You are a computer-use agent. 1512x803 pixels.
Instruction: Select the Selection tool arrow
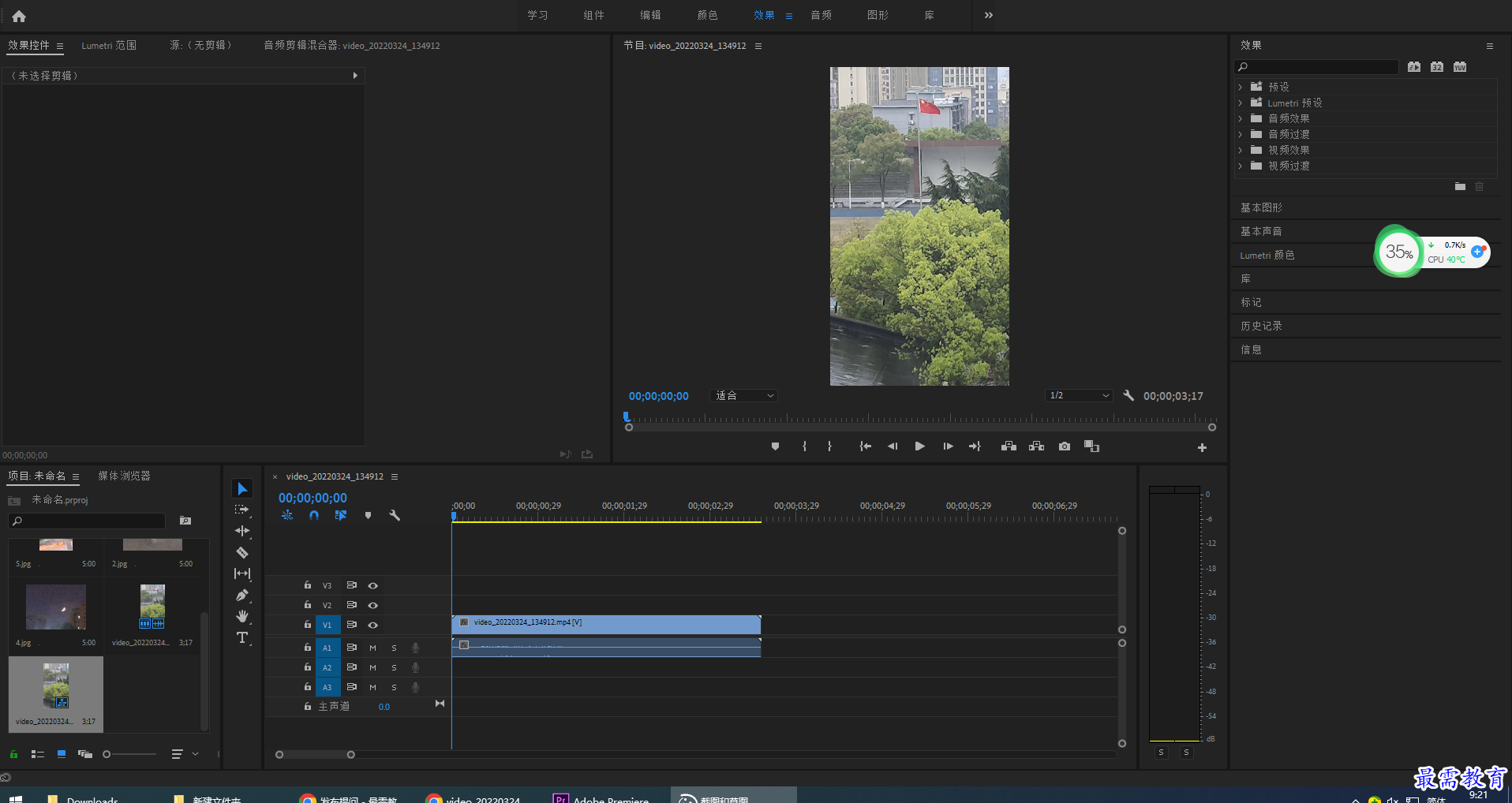click(x=242, y=489)
